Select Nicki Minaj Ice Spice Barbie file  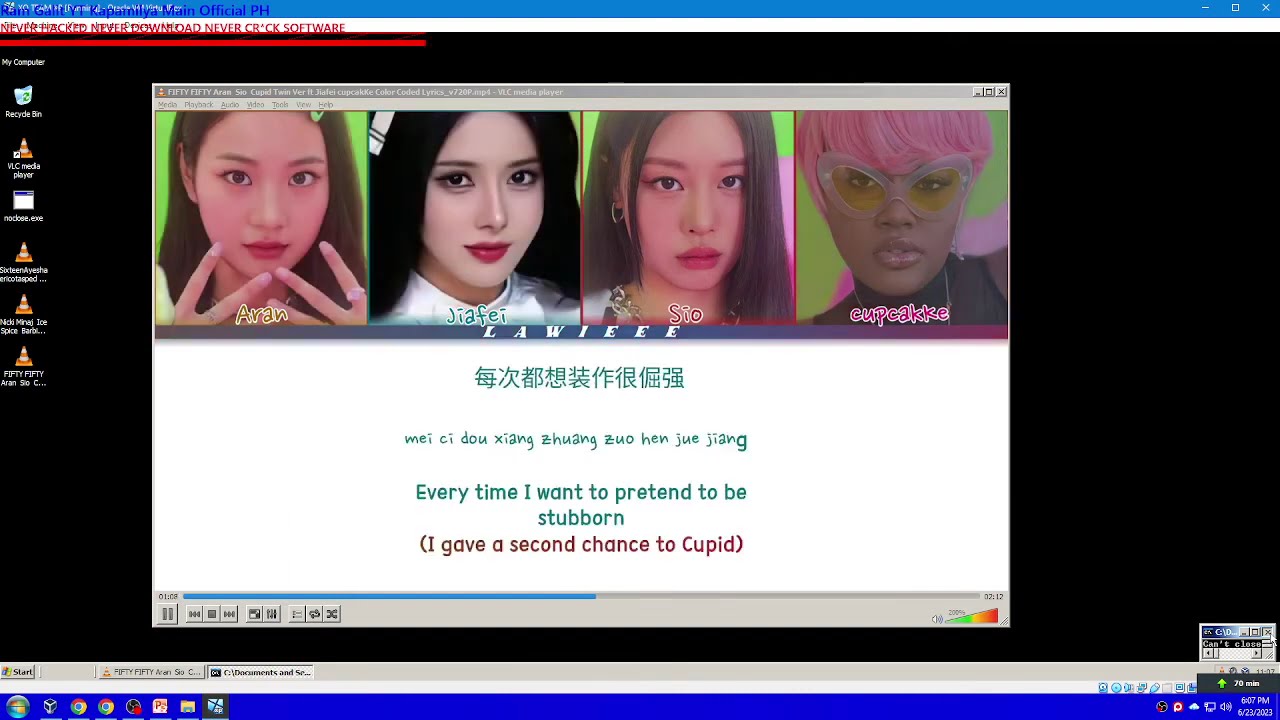[23, 315]
